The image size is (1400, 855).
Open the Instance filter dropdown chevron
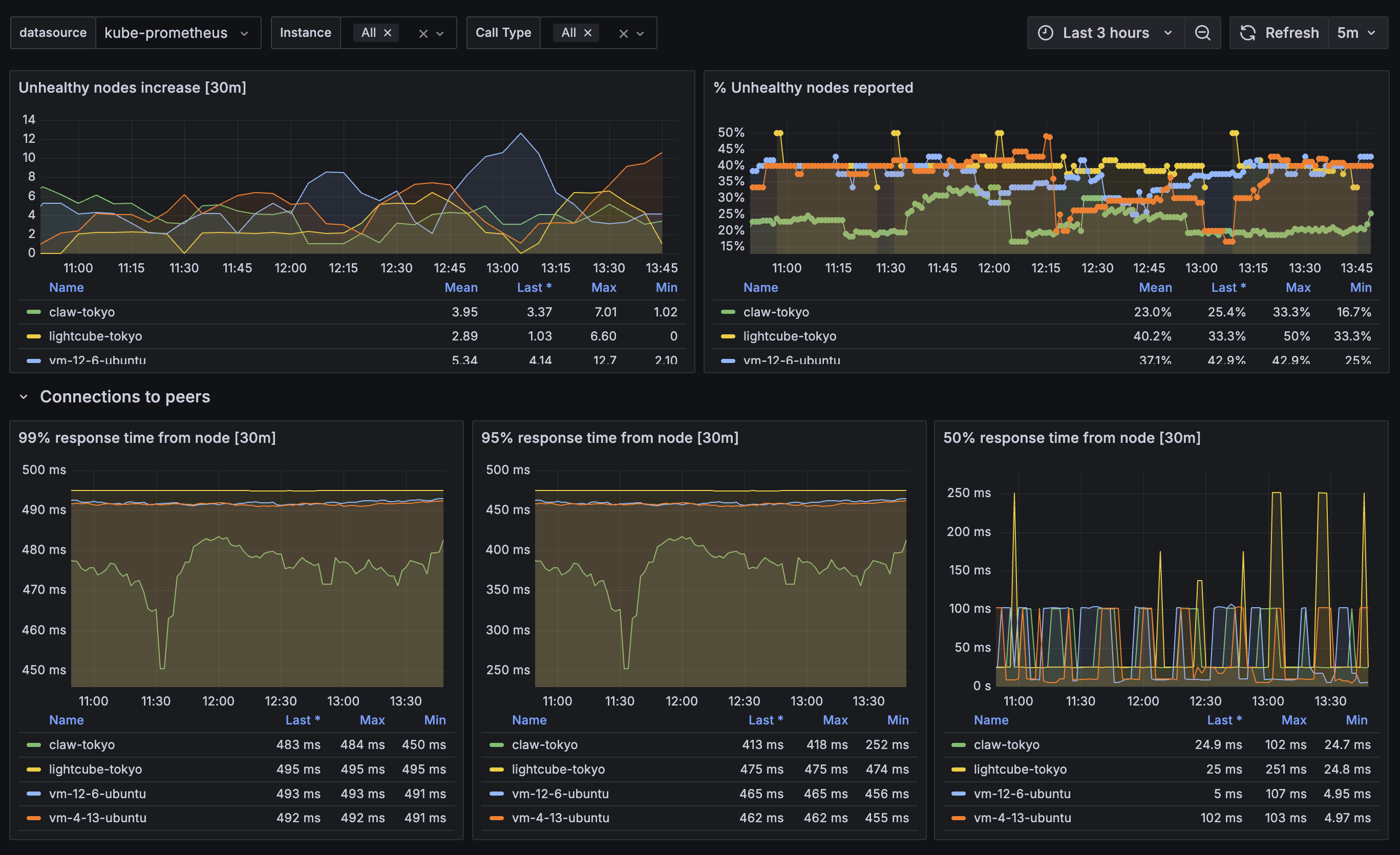tap(440, 33)
